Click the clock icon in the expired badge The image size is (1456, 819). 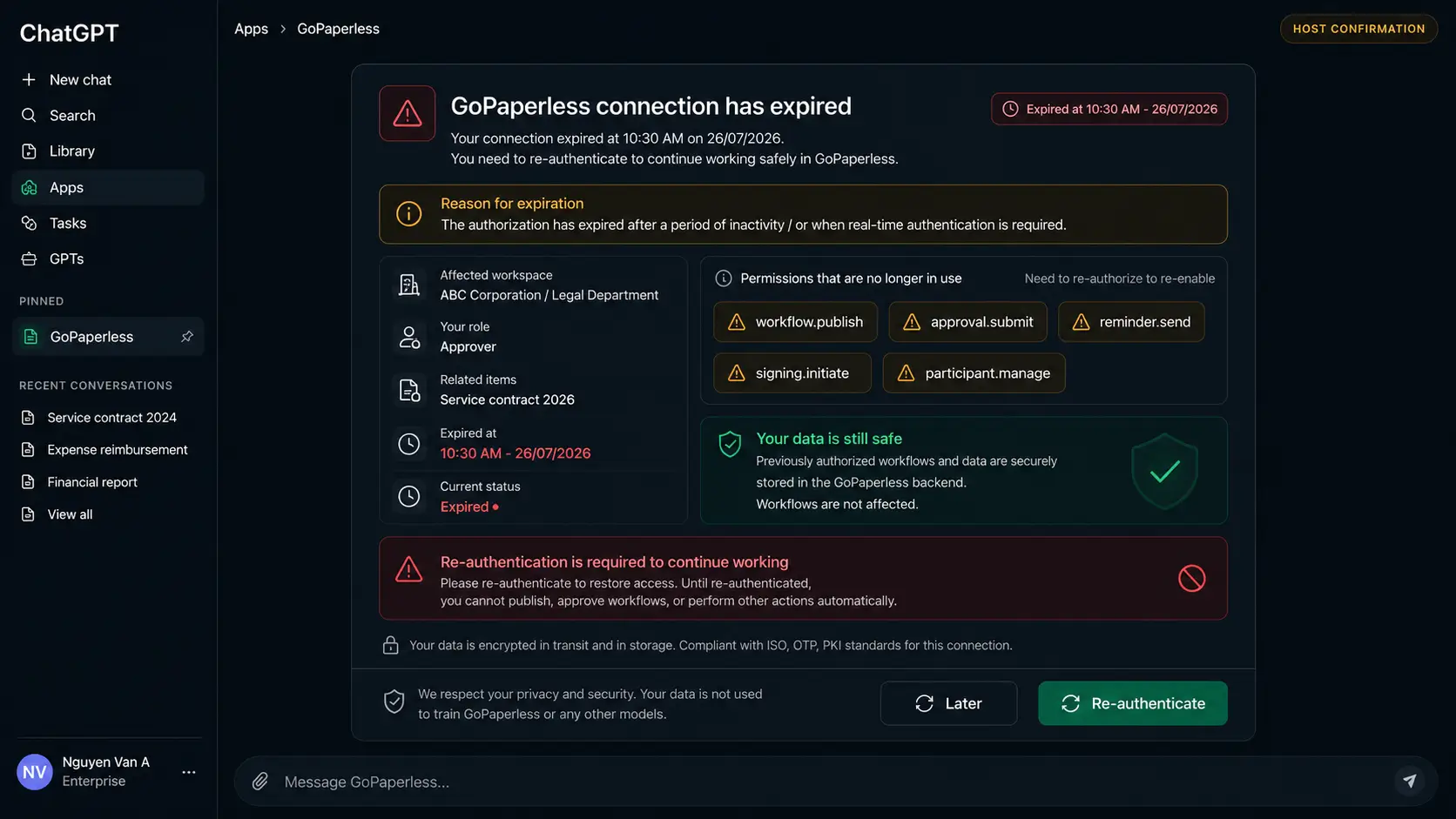[x=1010, y=109]
